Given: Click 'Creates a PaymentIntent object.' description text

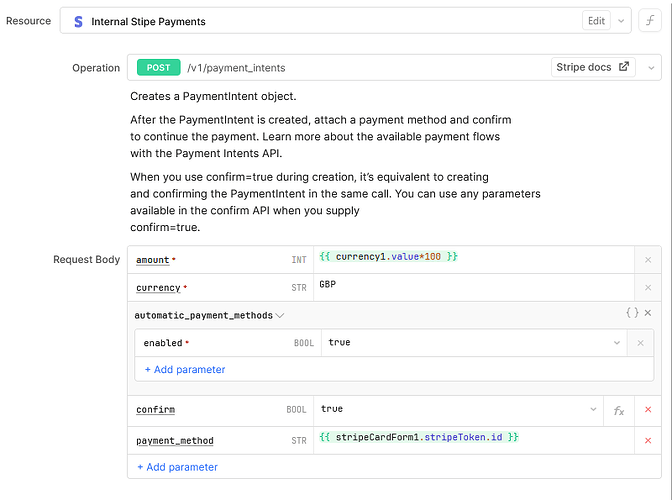Looking at the screenshot, I should pos(213,96).
